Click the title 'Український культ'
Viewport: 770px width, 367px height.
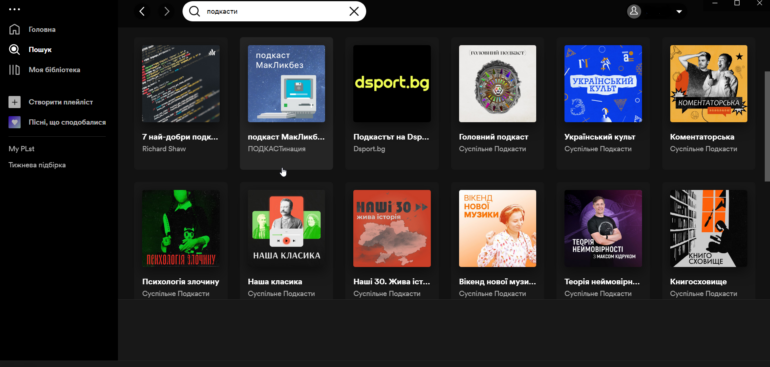tap(600, 137)
